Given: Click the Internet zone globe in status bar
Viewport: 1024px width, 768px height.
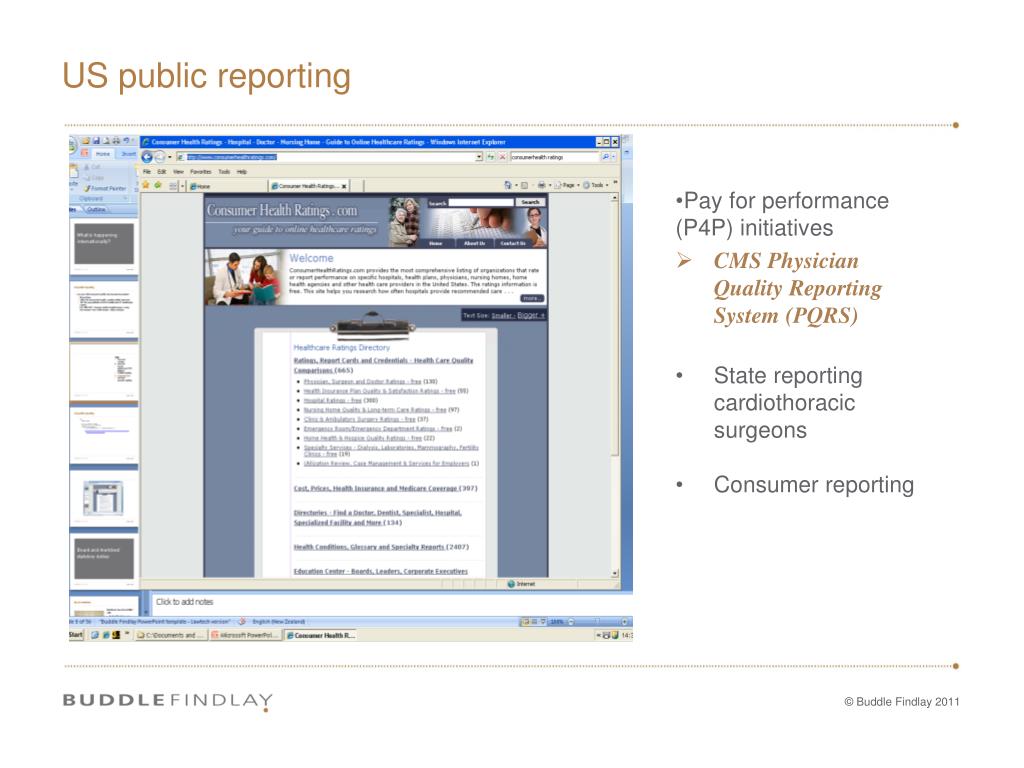Looking at the screenshot, I should pos(511,584).
